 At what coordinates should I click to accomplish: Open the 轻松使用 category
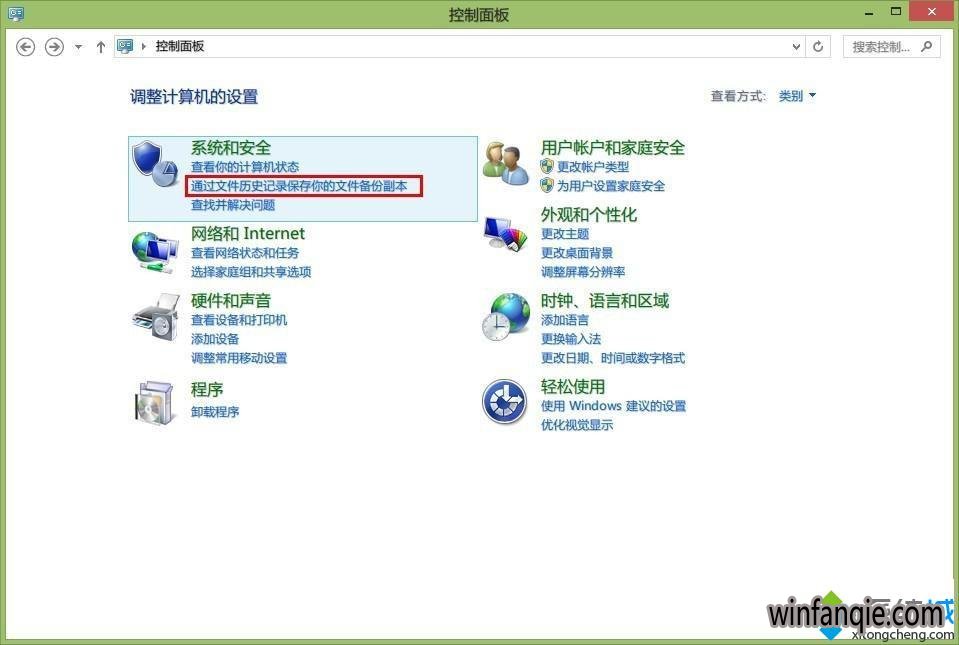click(x=573, y=386)
